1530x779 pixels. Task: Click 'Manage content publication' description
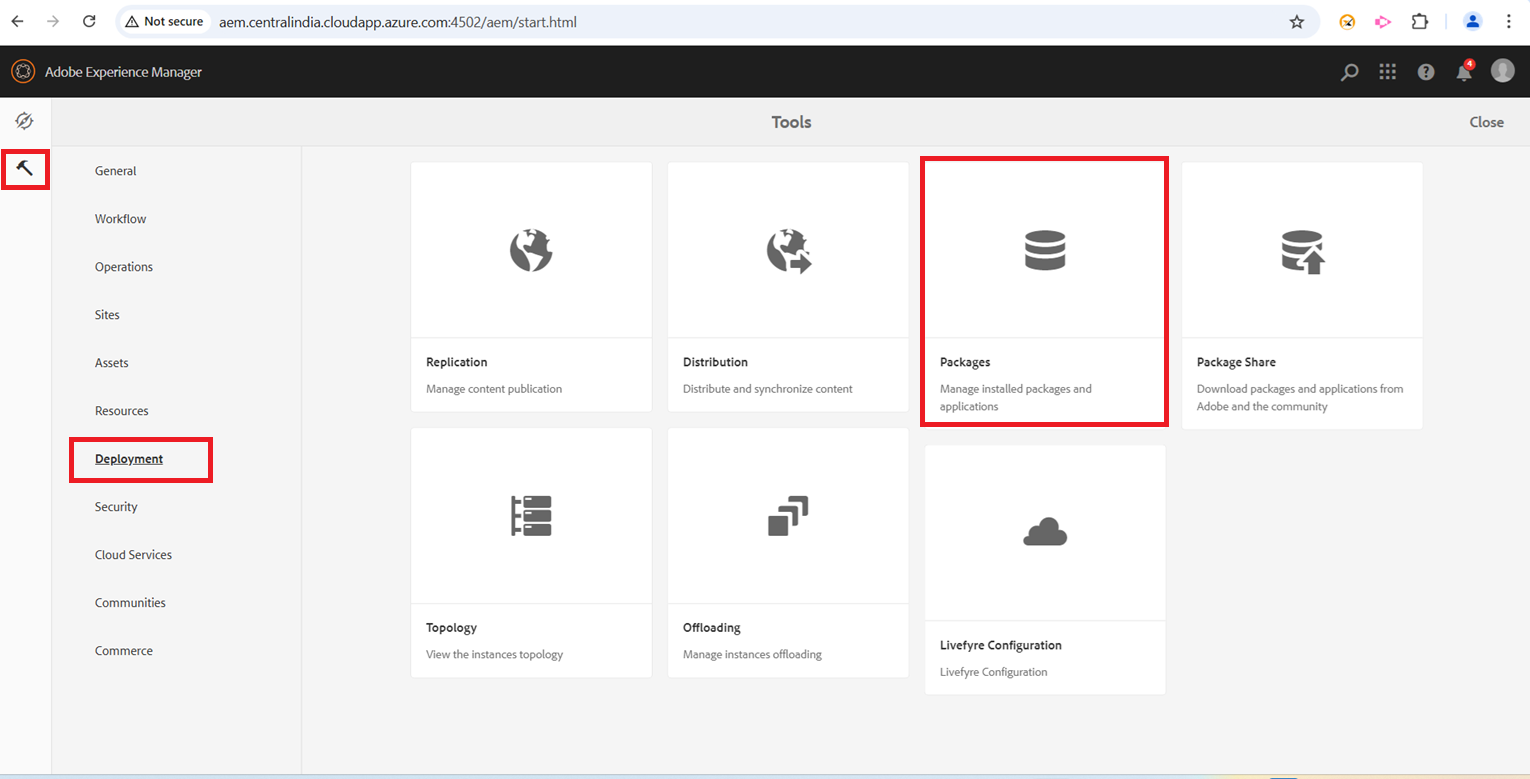click(x=494, y=389)
